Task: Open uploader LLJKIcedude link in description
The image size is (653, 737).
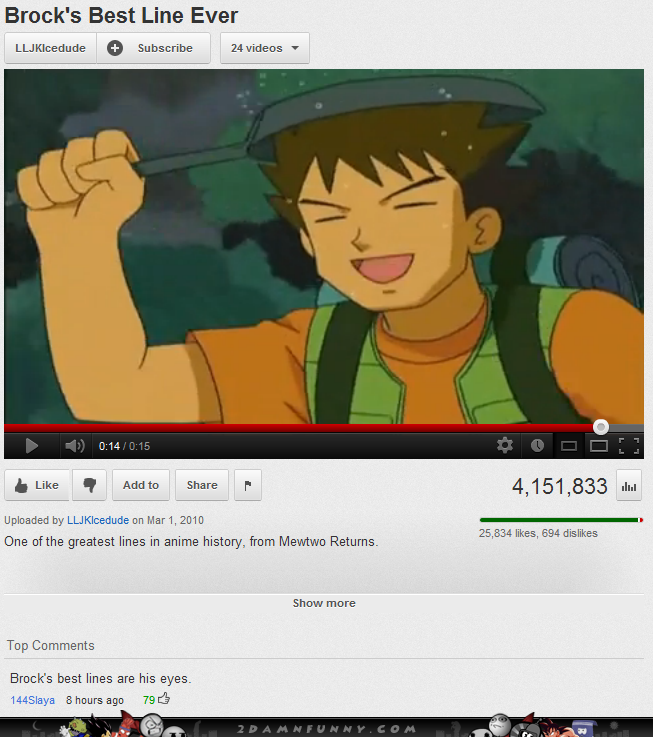Action: 98,520
